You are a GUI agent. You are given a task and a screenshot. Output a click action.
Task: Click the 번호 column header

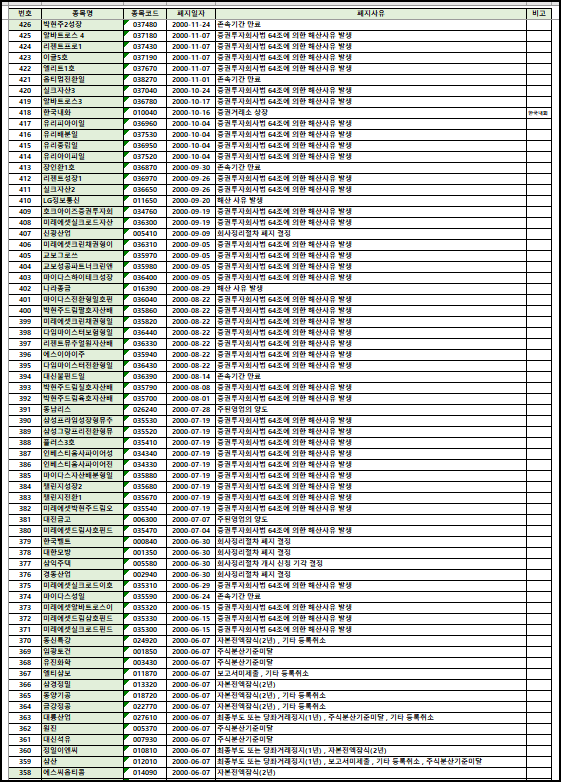pyautogui.click(x=25, y=13)
